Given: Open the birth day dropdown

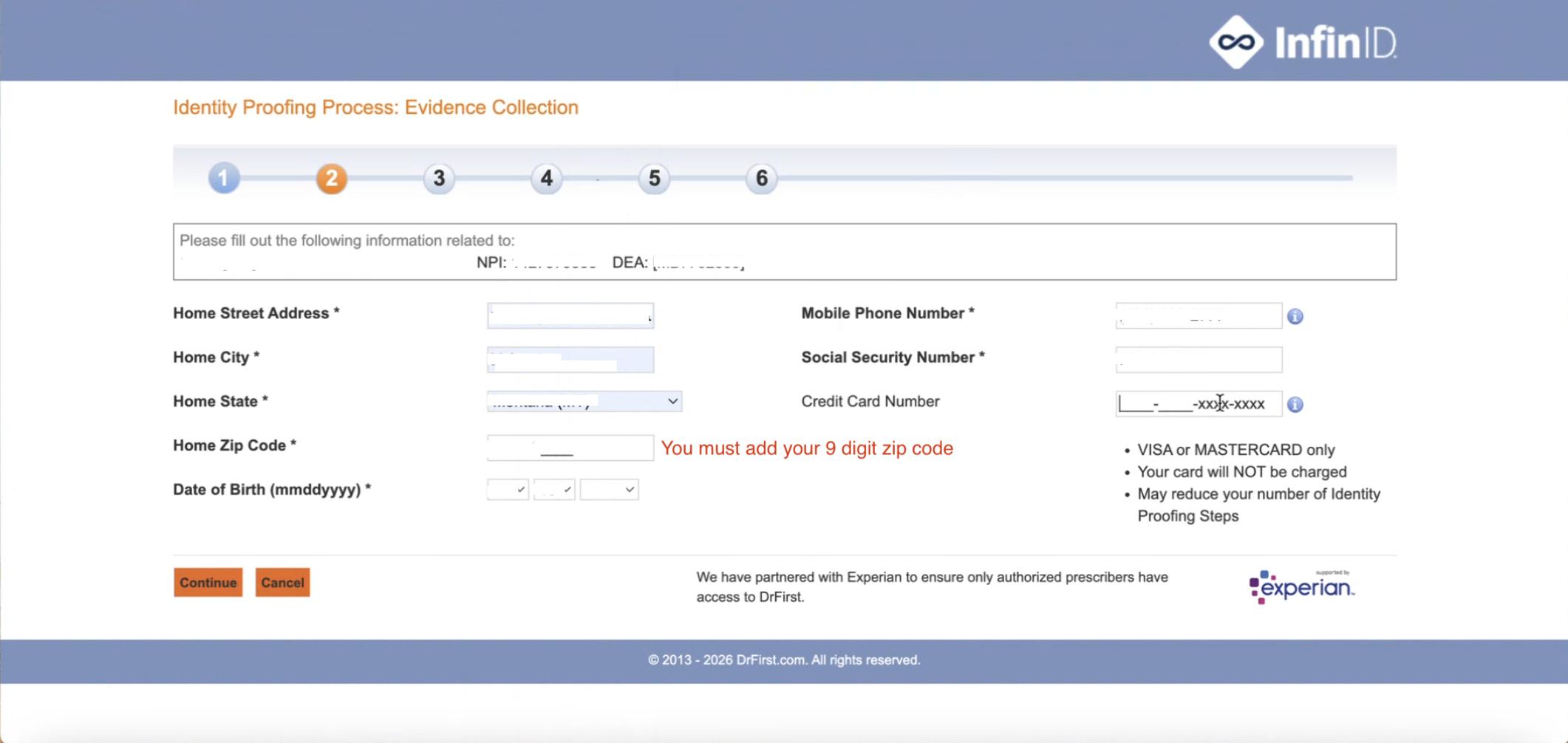Looking at the screenshot, I should pyautogui.click(x=554, y=490).
